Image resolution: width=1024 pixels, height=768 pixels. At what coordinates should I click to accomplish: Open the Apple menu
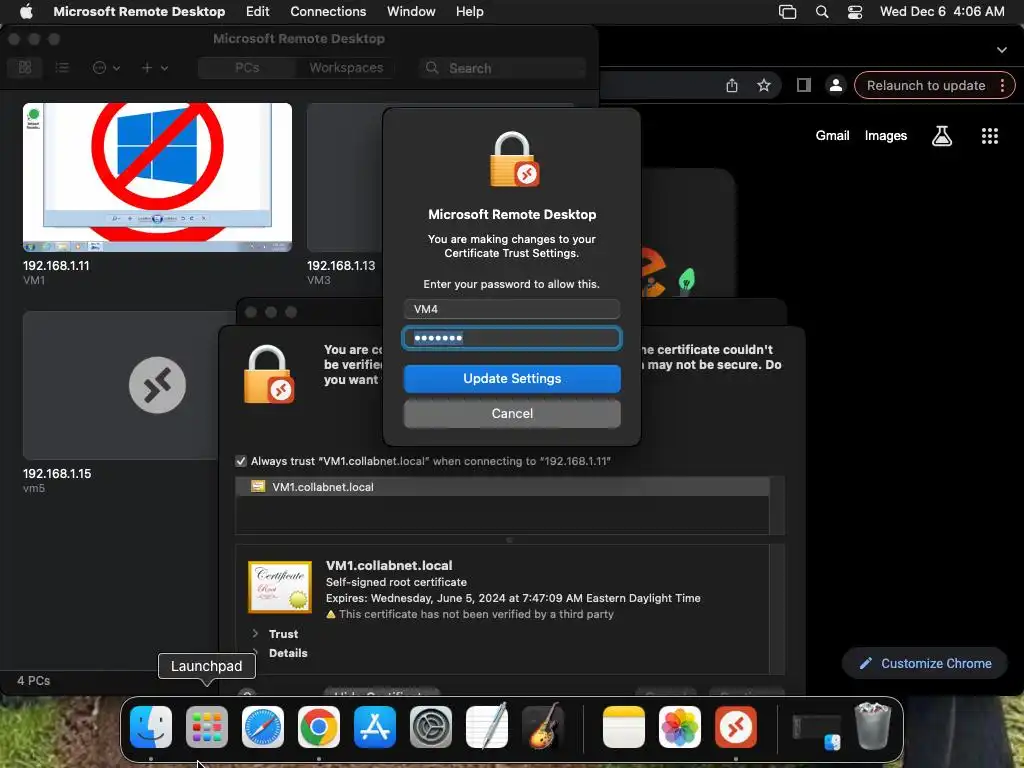pos(26,11)
